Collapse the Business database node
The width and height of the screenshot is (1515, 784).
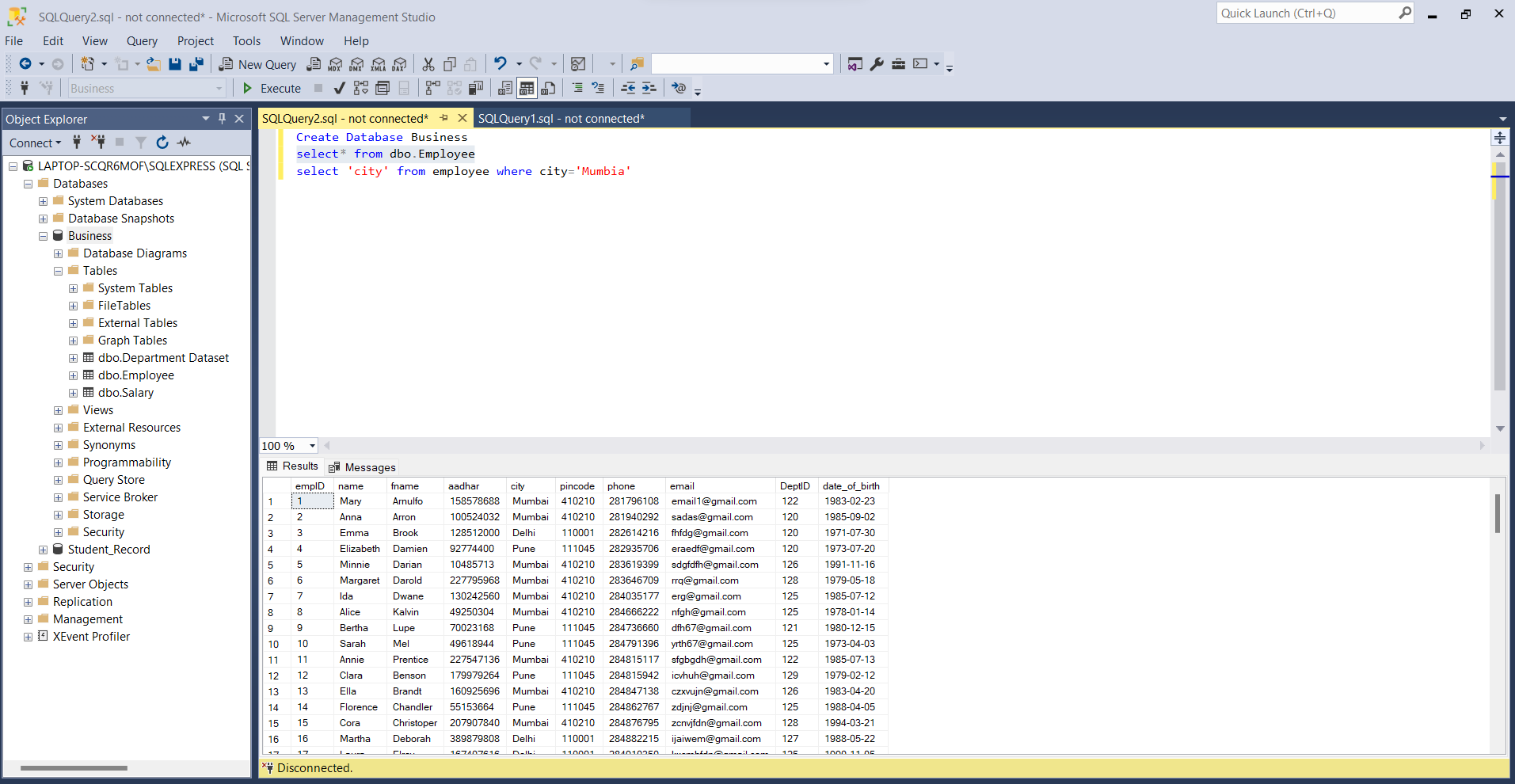point(43,235)
